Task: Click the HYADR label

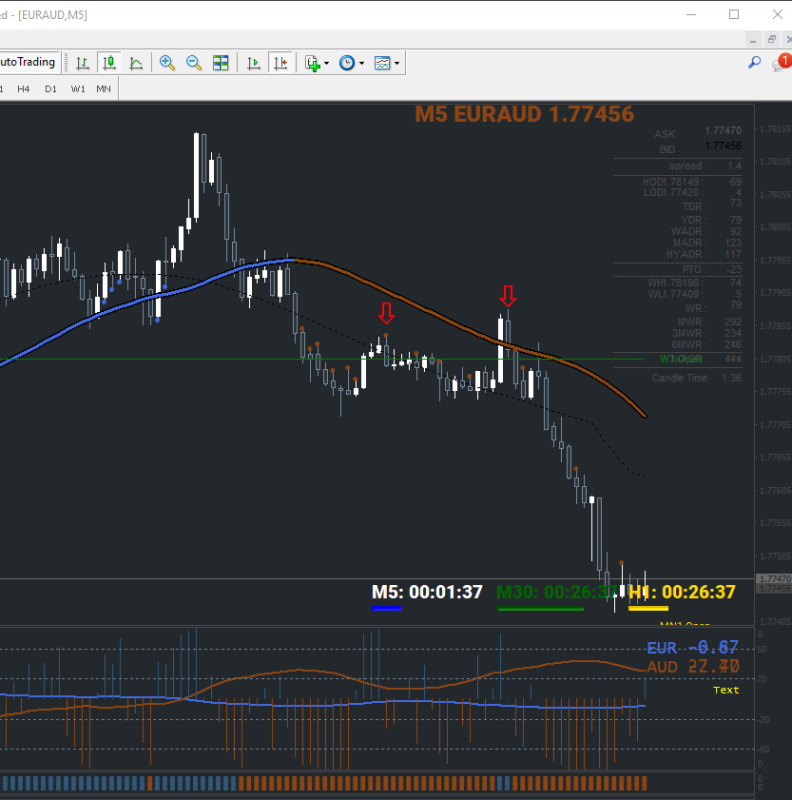Action: pos(687,254)
